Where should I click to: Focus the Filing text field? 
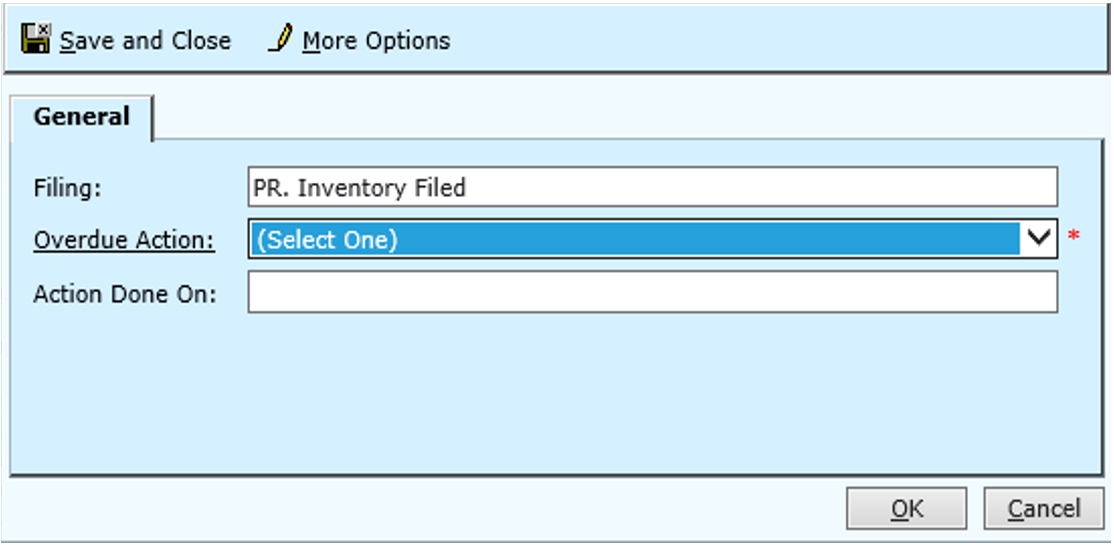[652, 187]
